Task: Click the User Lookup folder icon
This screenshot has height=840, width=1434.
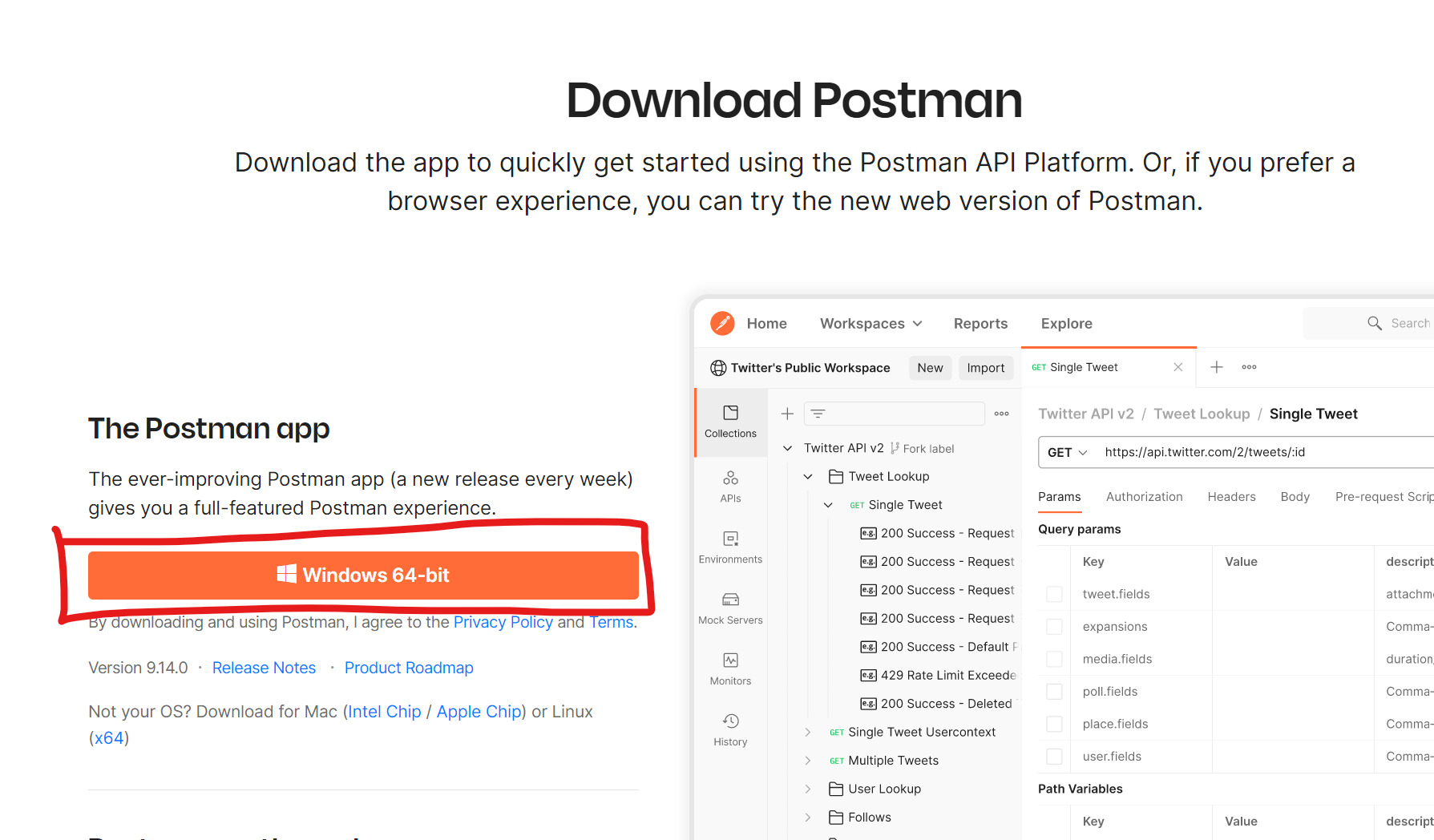Action: (835, 789)
